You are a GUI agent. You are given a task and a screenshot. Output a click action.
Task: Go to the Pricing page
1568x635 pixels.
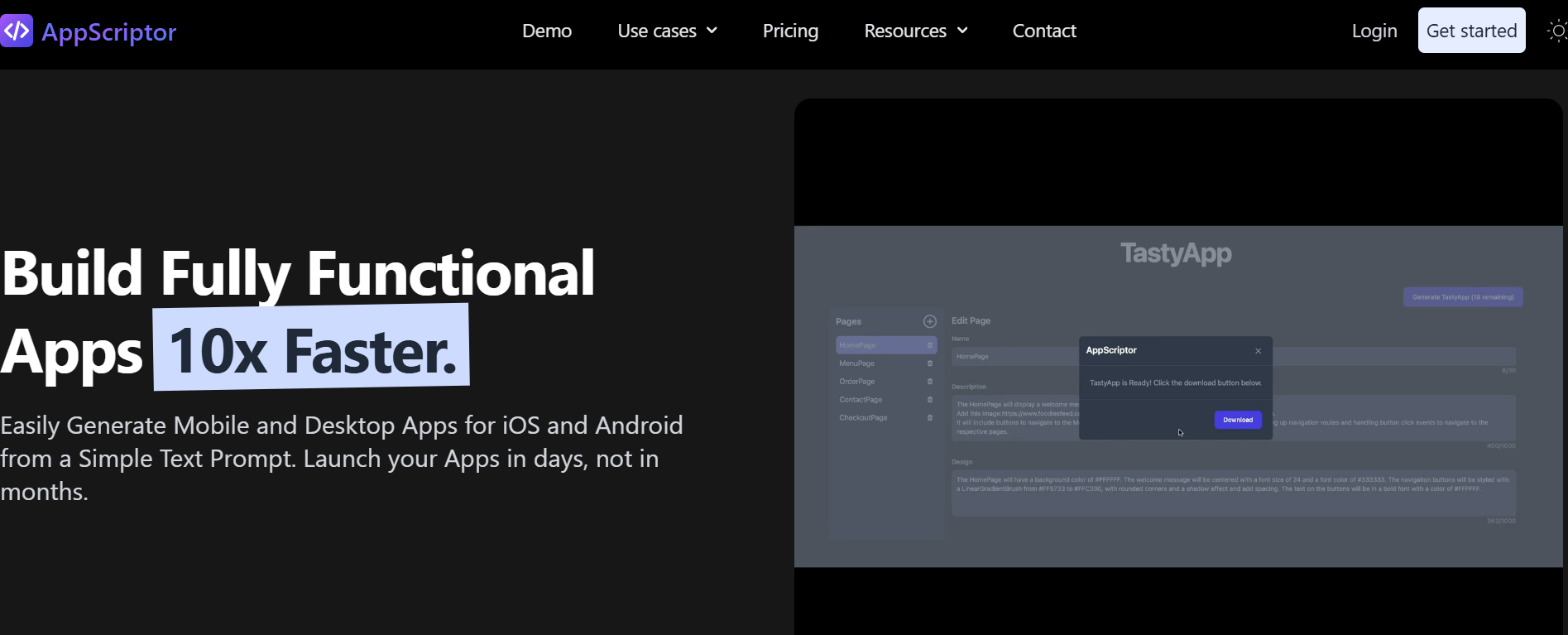click(x=790, y=31)
